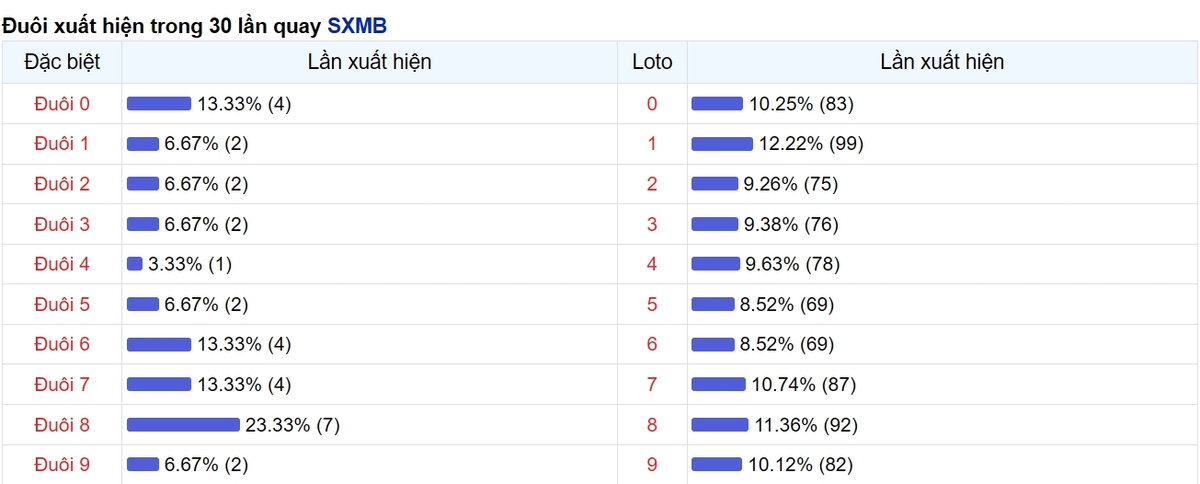Screen dimensions: 1200x484
Task: Click the 11.36% (92) bar for Loto 8
Action: (720, 424)
